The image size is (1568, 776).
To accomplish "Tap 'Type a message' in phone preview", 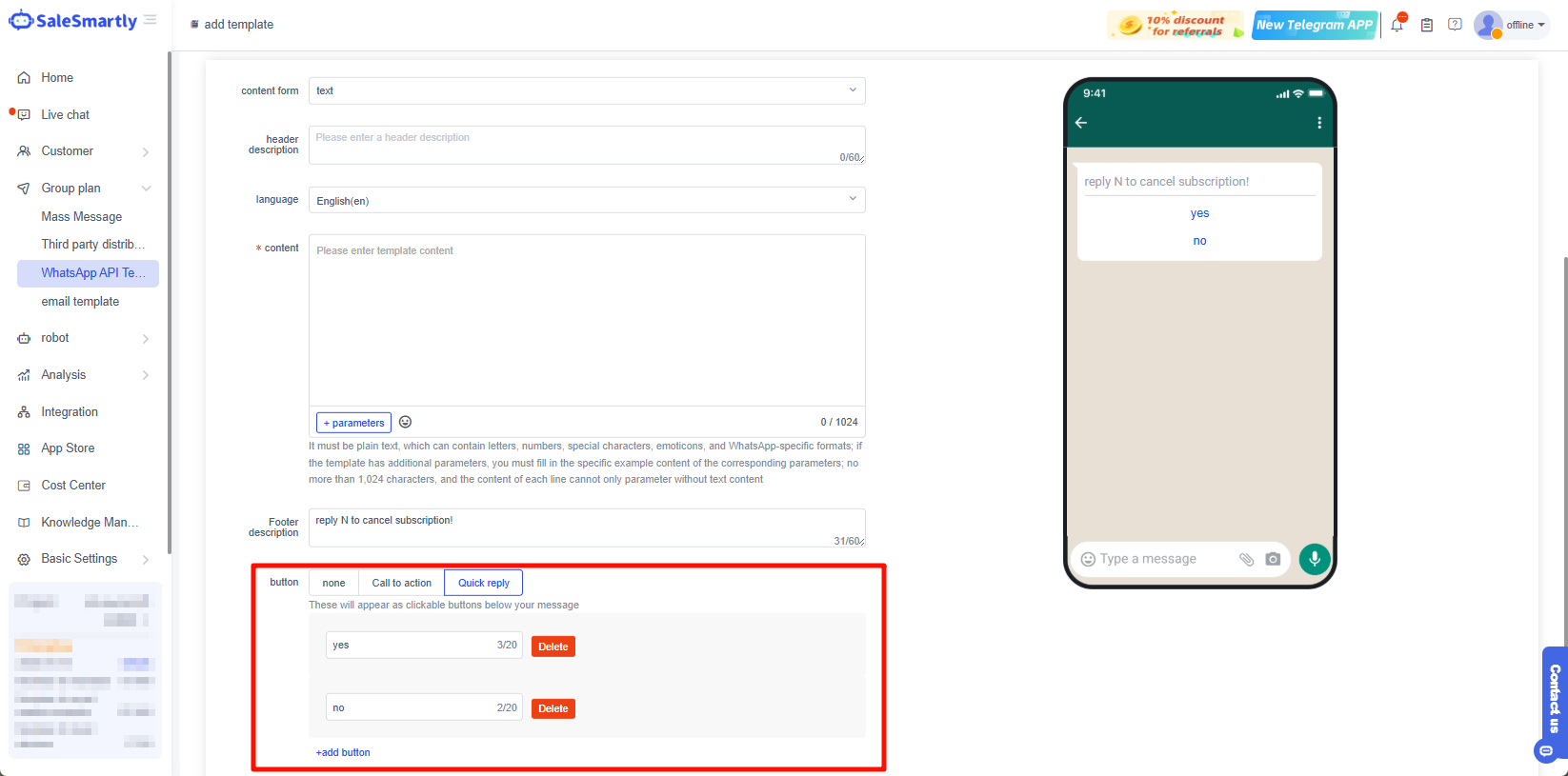I will 1148,559.
